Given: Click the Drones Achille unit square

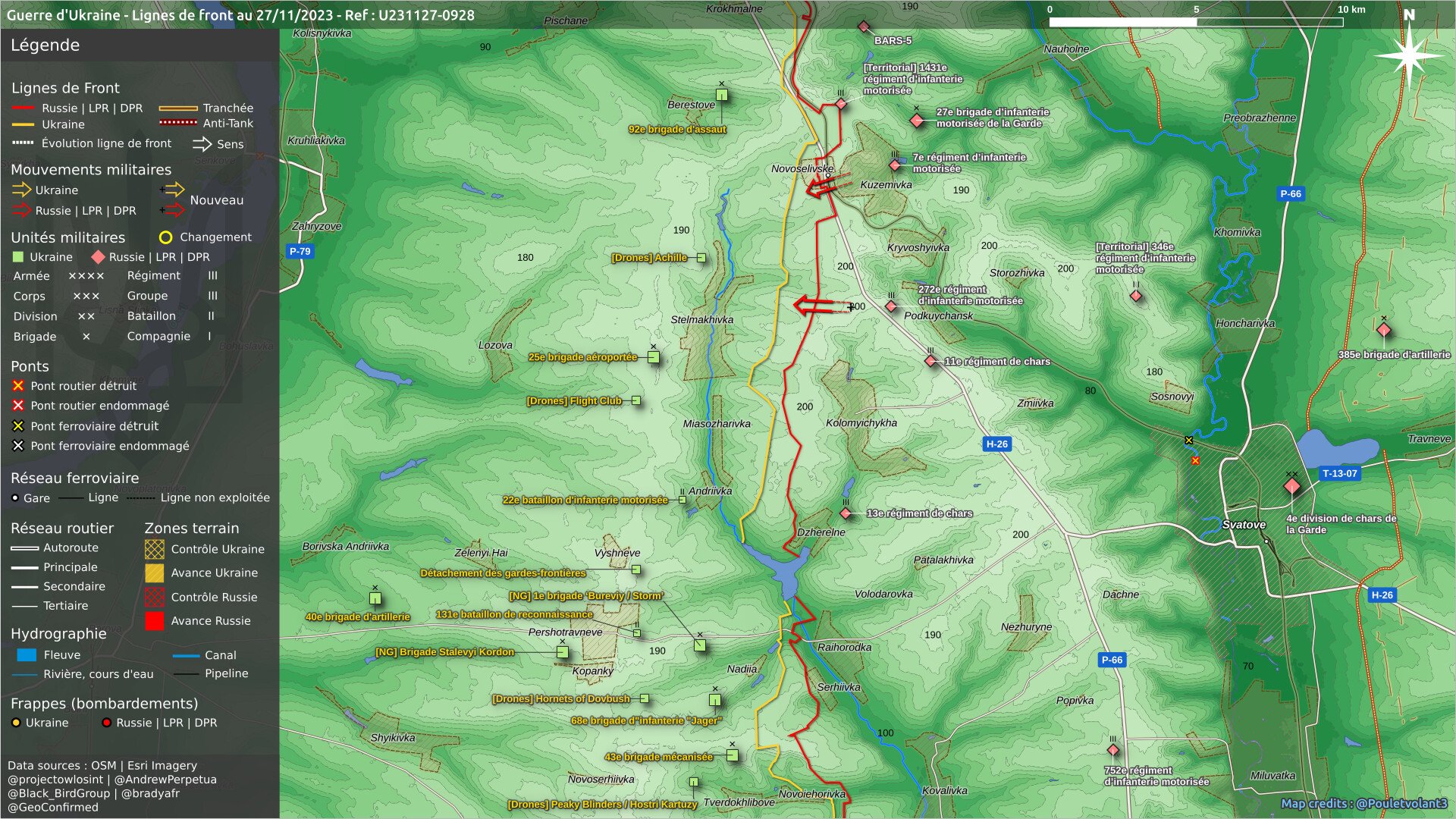Looking at the screenshot, I should (x=701, y=258).
